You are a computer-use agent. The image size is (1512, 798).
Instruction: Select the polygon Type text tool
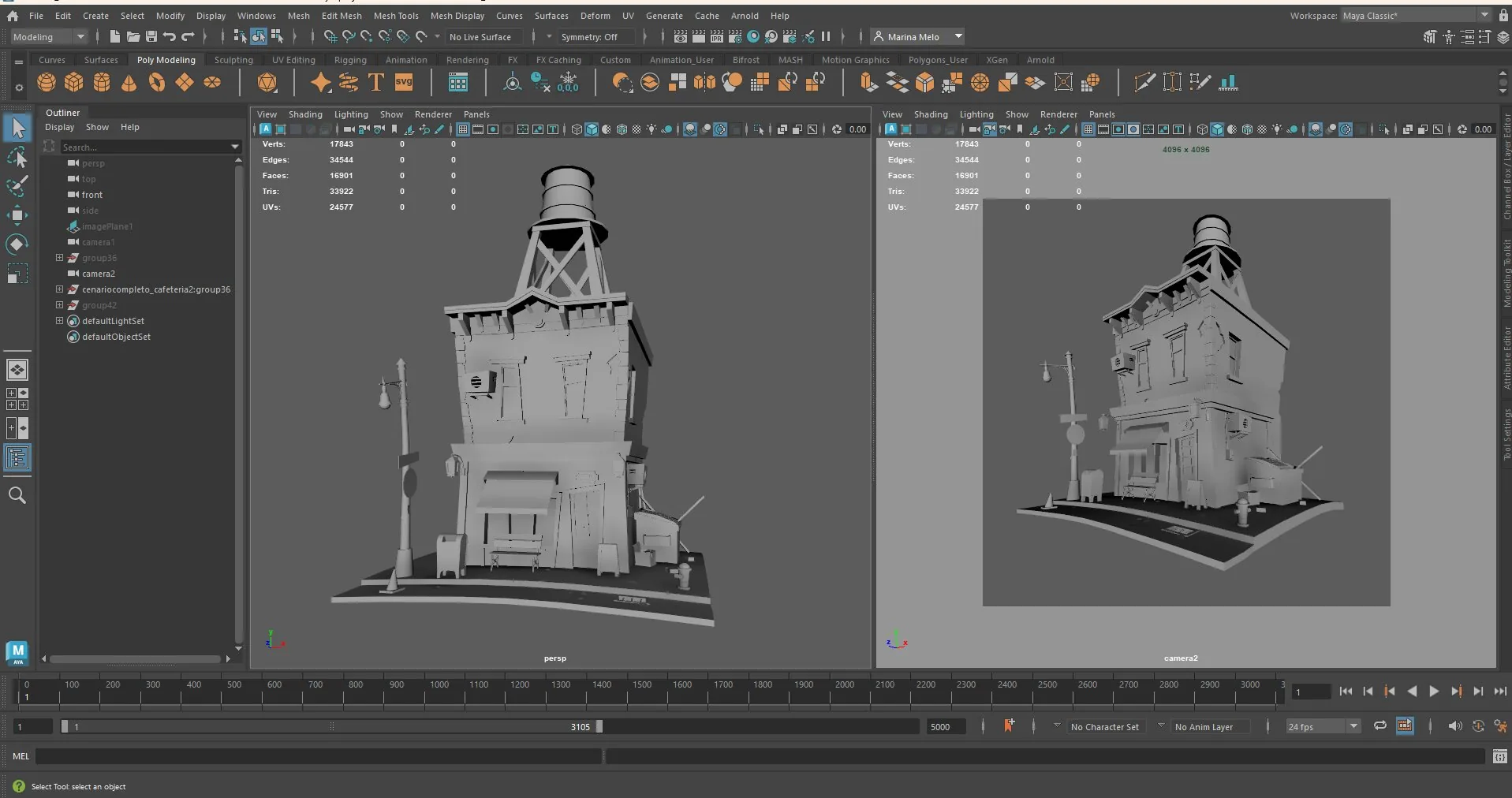coord(376,82)
